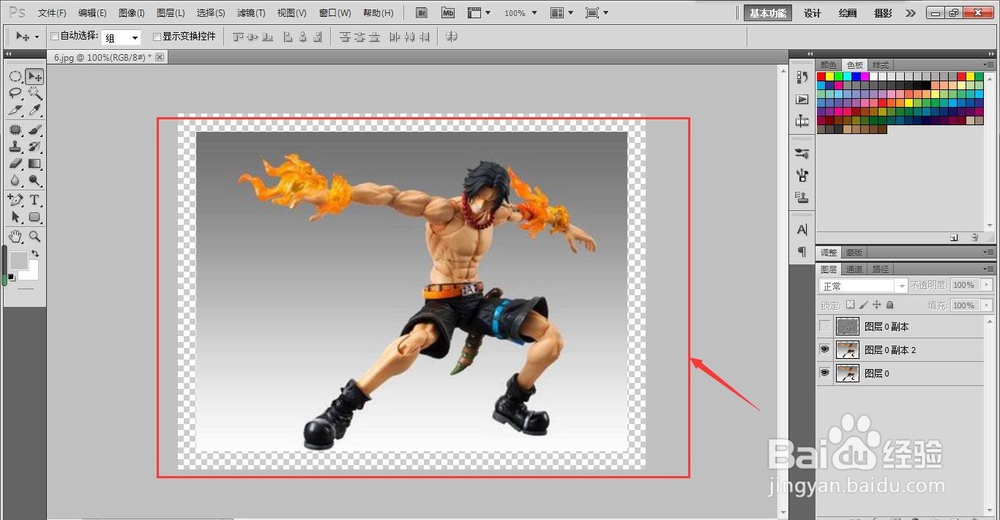Select the Clone Stamp tool
The width and height of the screenshot is (1000, 520).
click(x=15, y=147)
